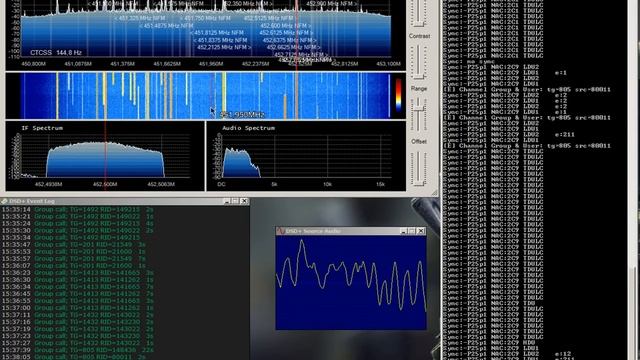Viewport: 640px width, 360px height.
Task: Select the 452.2125 MHz NFM bookmark label
Action: 224,47
